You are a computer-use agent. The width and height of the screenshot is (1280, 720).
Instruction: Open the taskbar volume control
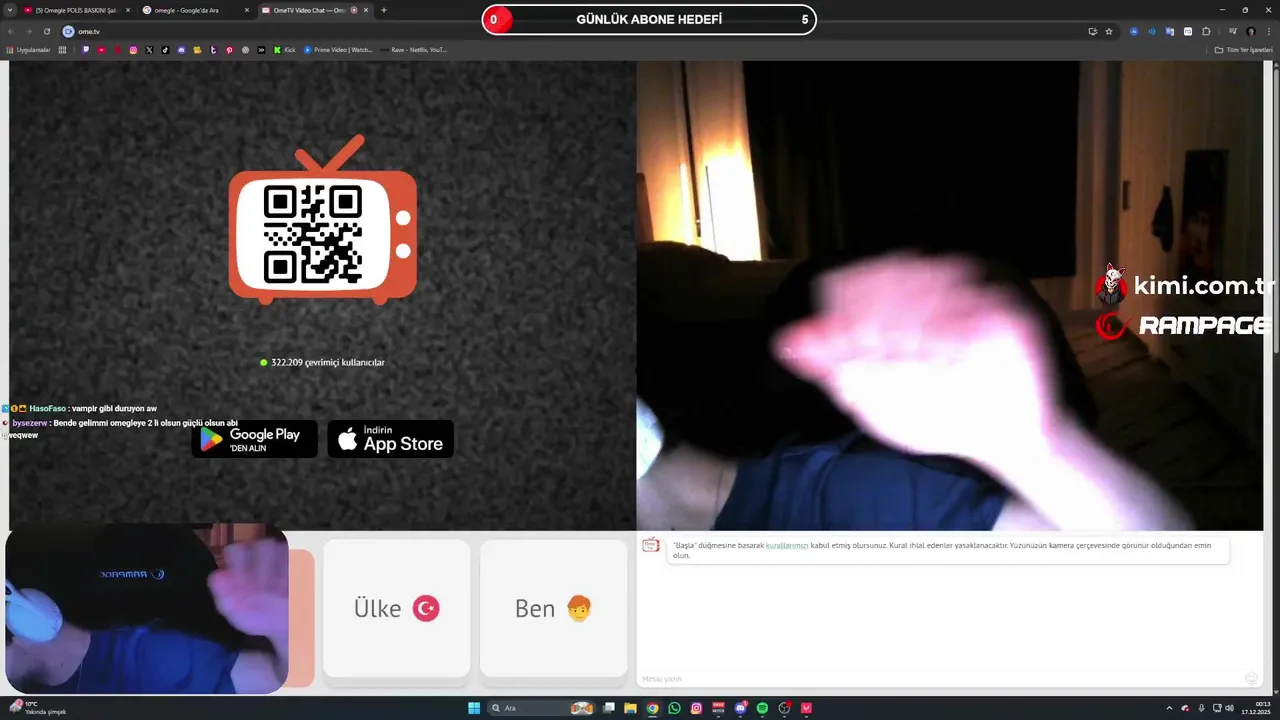[x=1230, y=708]
